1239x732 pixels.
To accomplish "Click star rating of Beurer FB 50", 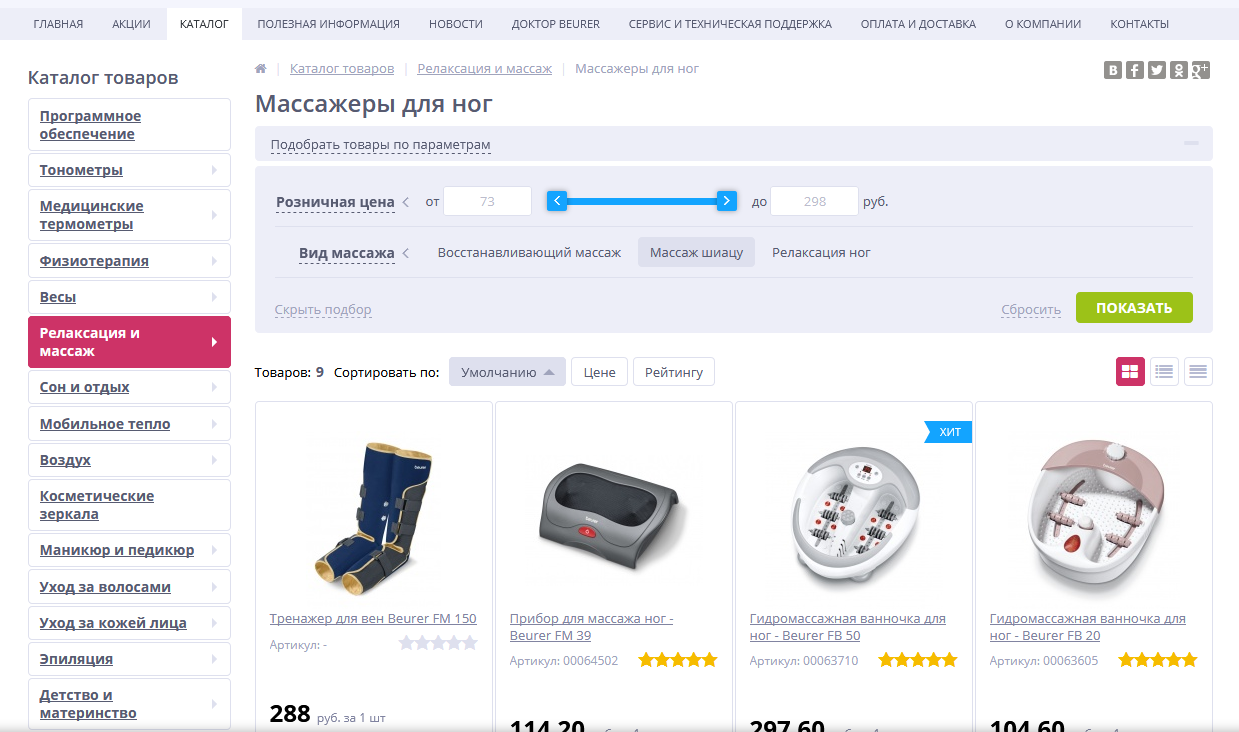I will point(918,660).
